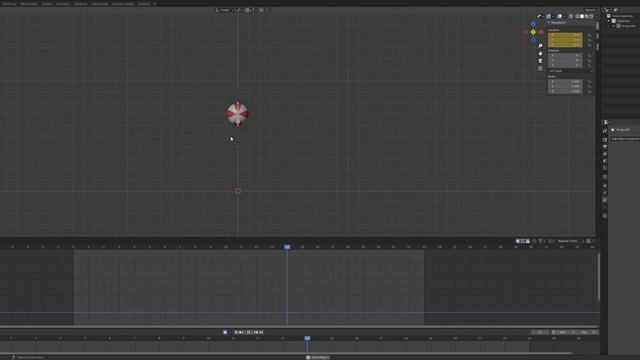Viewport: 640px width, 360px height.
Task: Open the Object Constraints properties tab
Action: 605,200
